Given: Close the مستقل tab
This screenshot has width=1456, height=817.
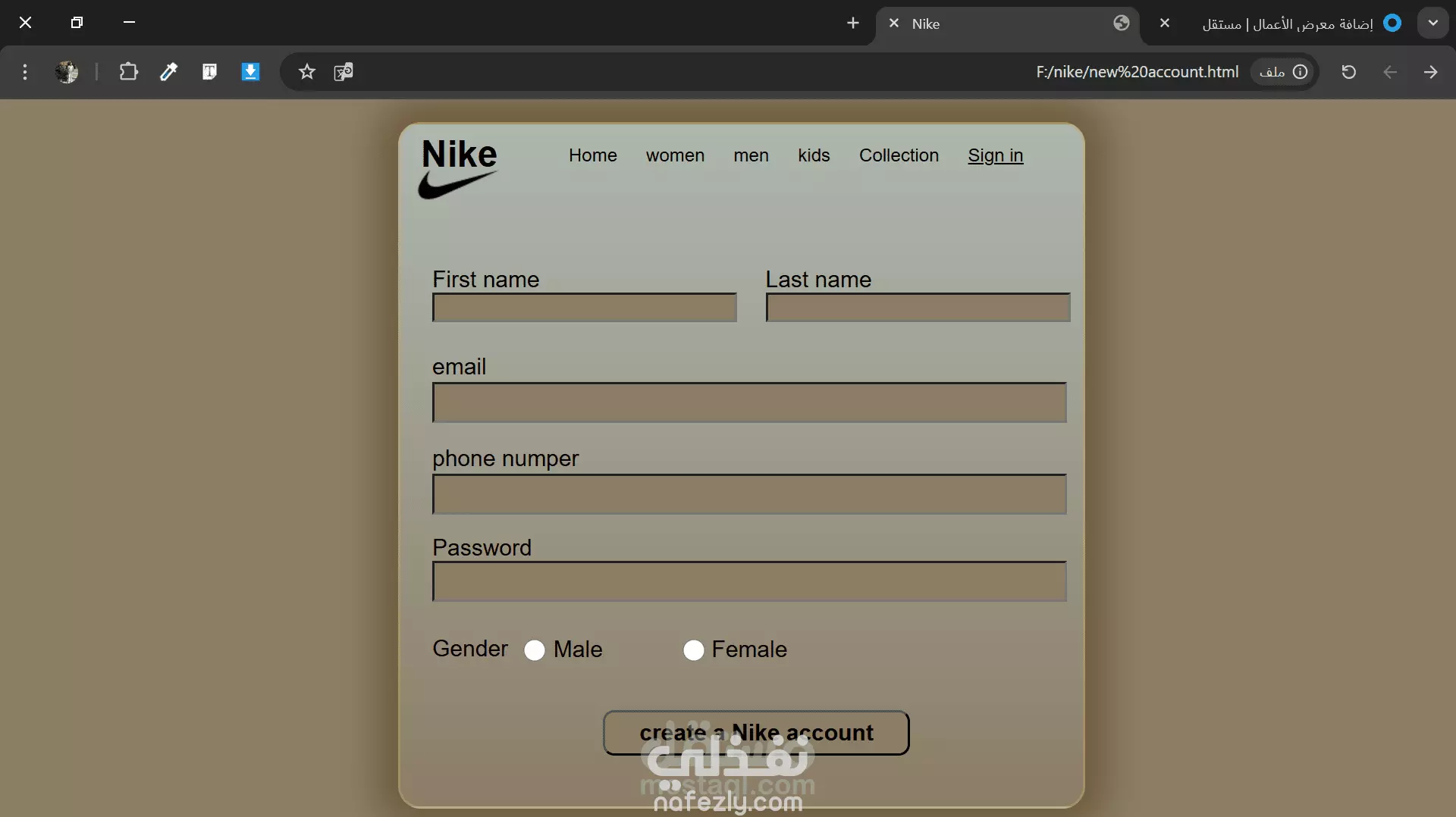Looking at the screenshot, I should pyautogui.click(x=1165, y=23).
